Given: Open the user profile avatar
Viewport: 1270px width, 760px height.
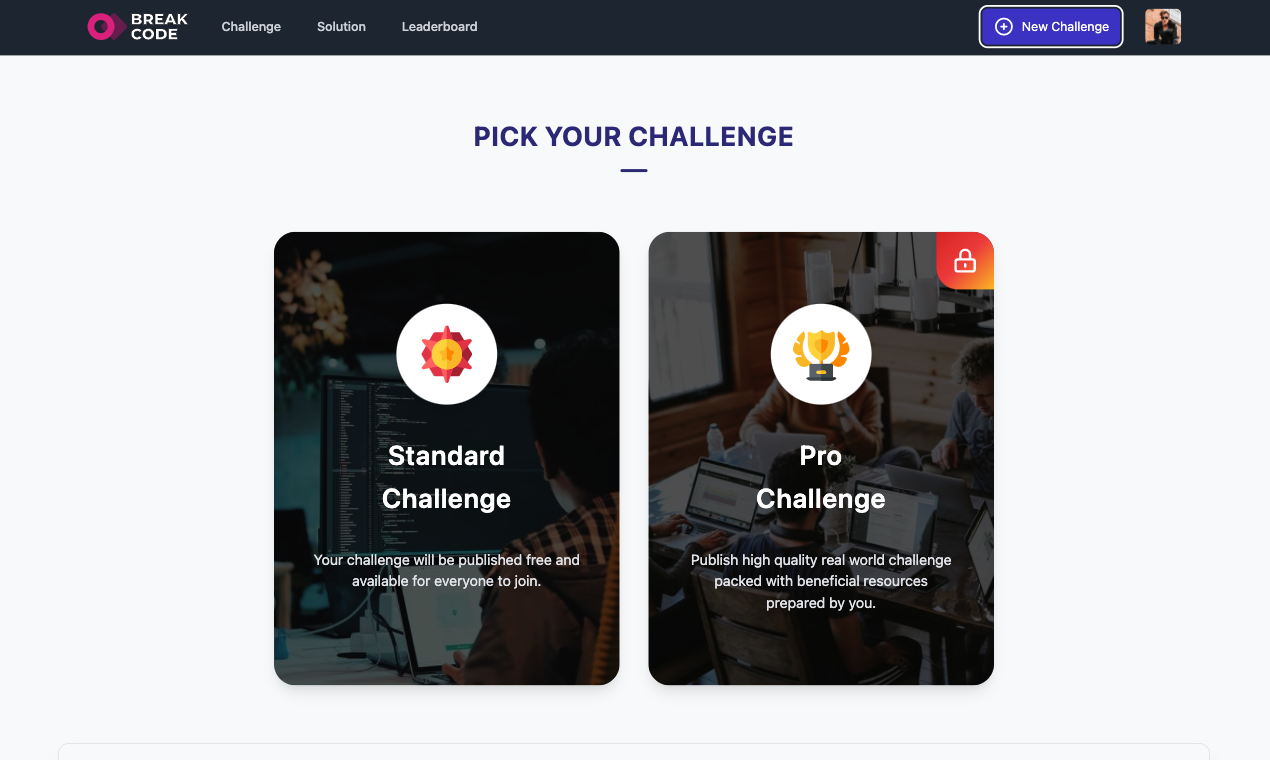Looking at the screenshot, I should point(1163,27).
